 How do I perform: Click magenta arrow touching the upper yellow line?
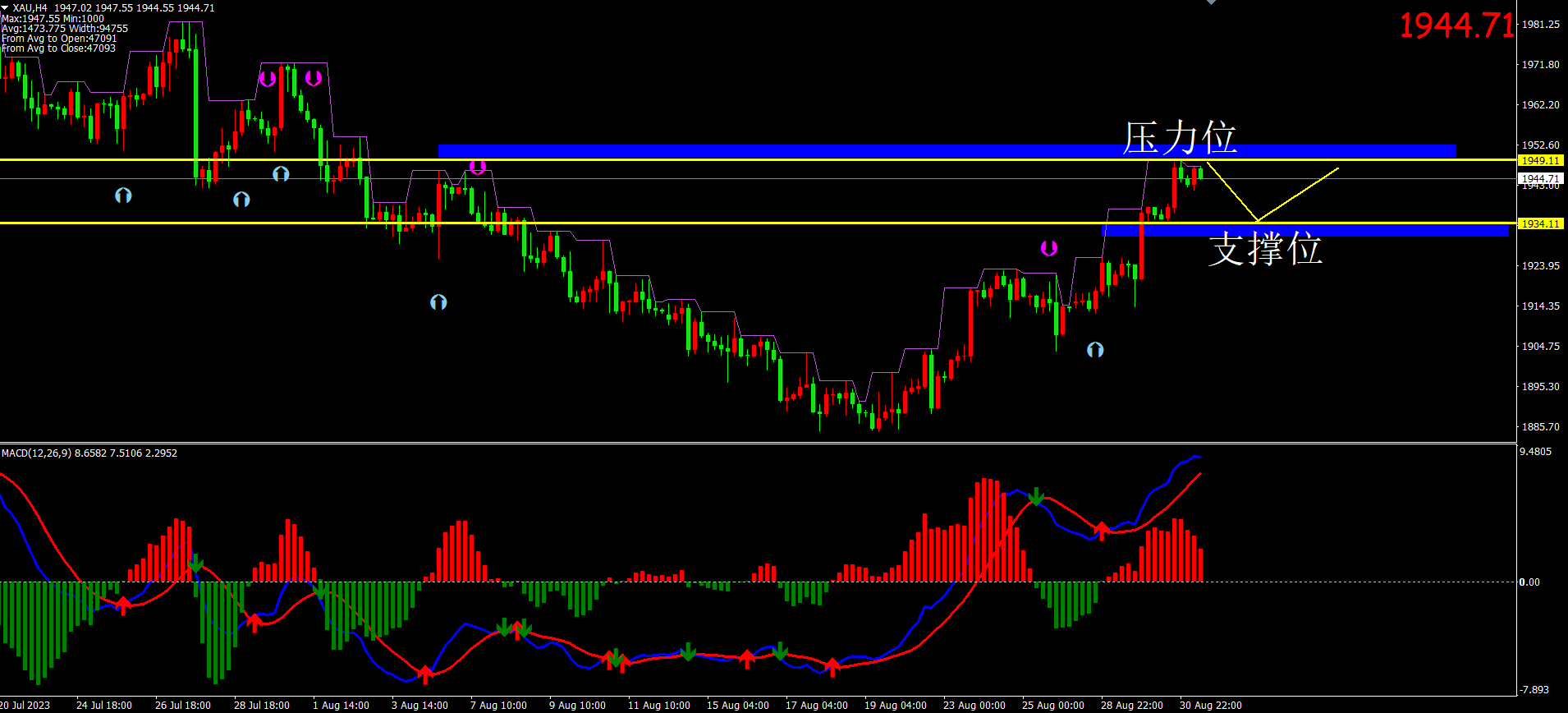tap(478, 168)
